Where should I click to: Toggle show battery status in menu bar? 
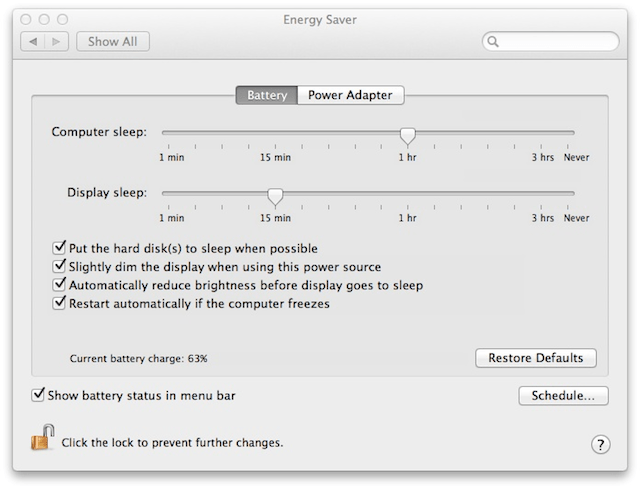[39, 395]
